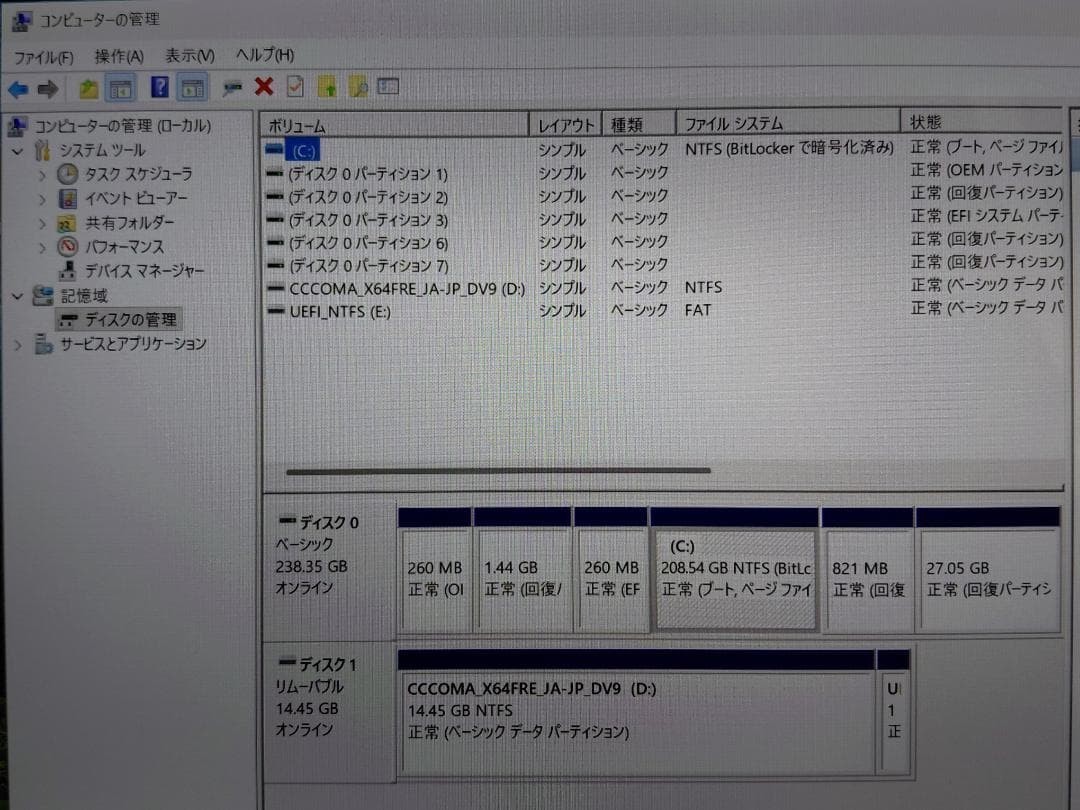Open the ファイル(F) menu
This screenshot has height=810, width=1080.
43,56
